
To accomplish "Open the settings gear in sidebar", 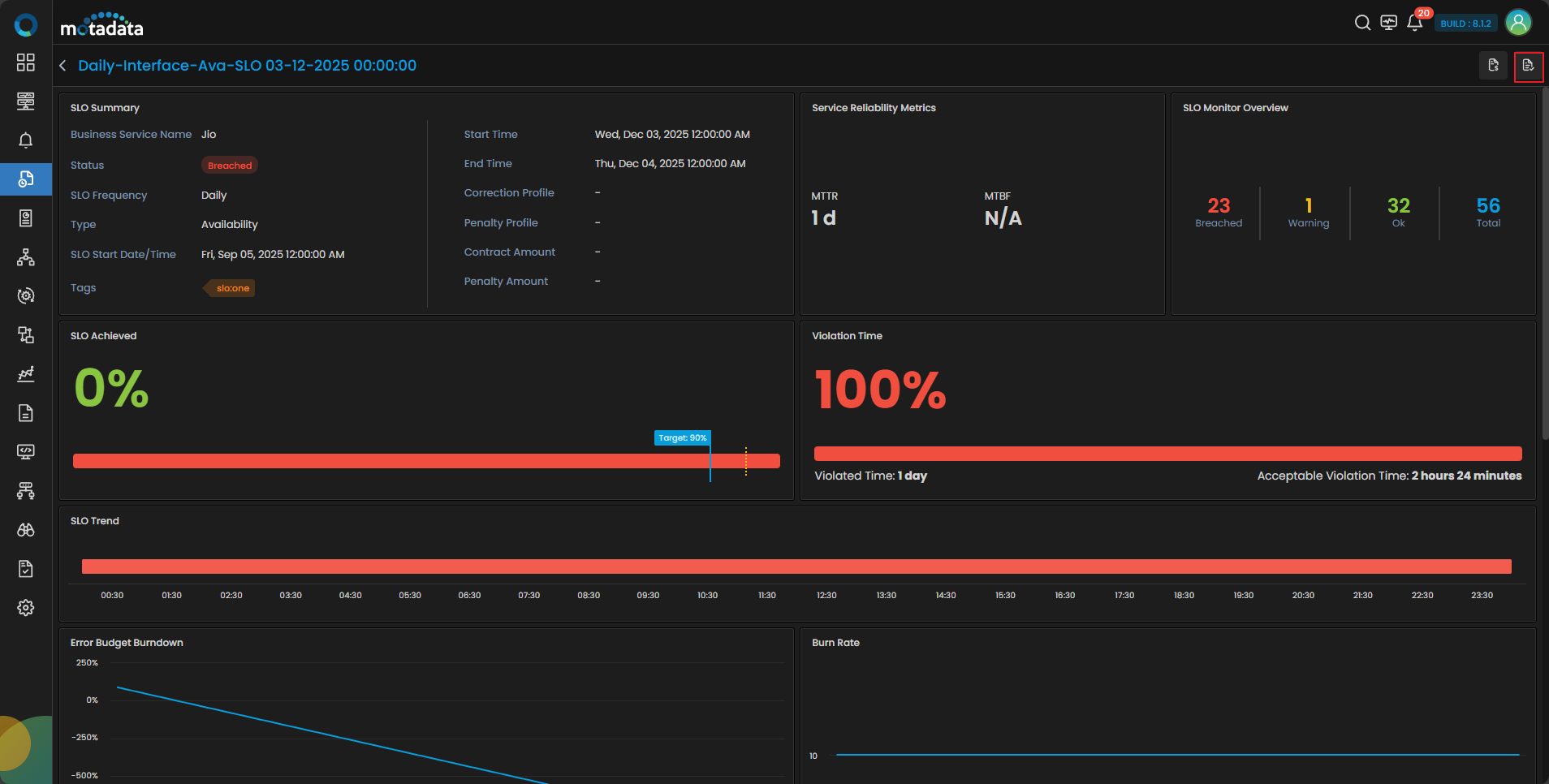I will pos(26,608).
